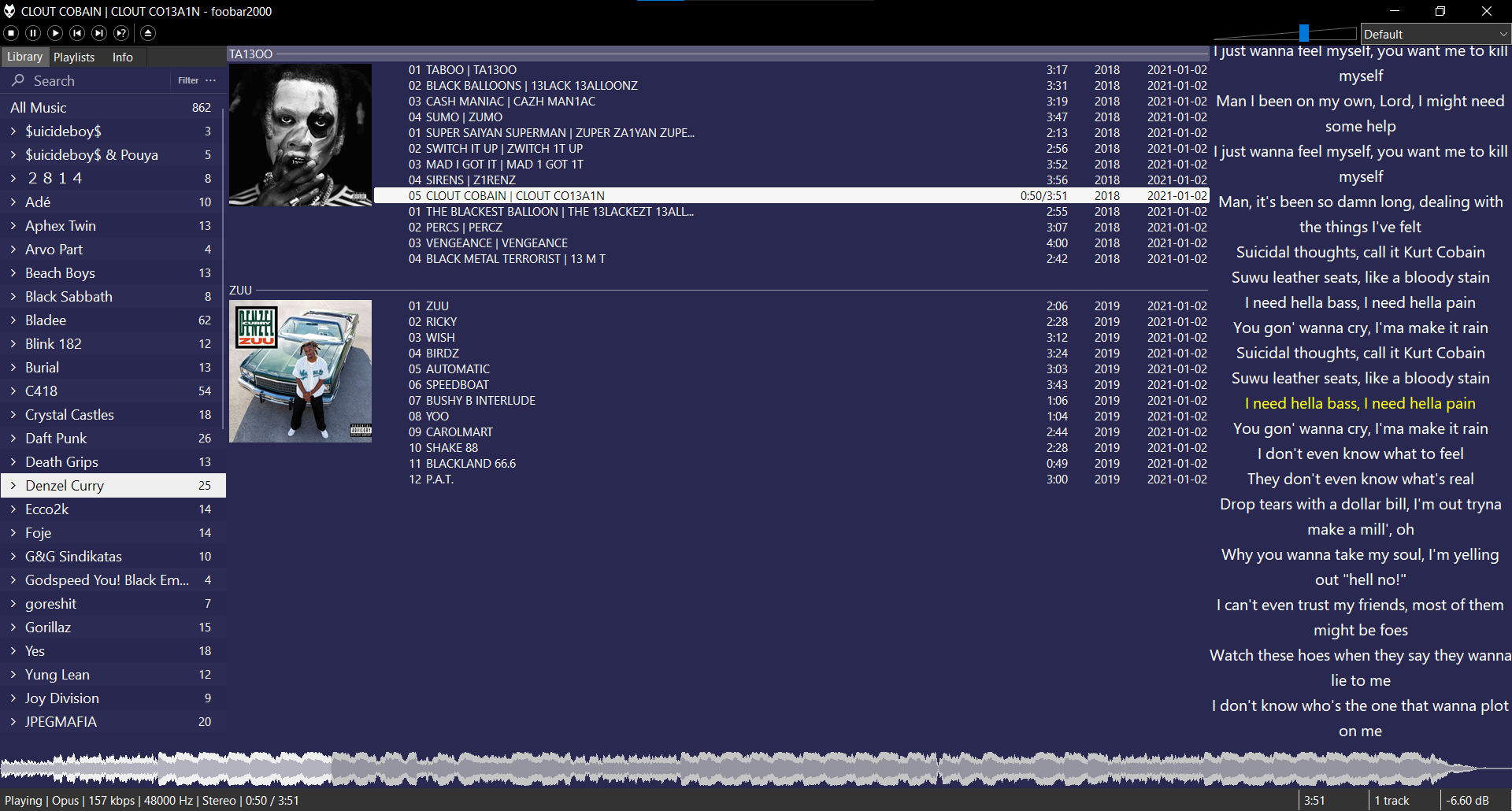Select track 02 BLACK BALLOONS | 13LACK 13ALLOONZ
This screenshot has width=1512, height=811.
(791, 85)
